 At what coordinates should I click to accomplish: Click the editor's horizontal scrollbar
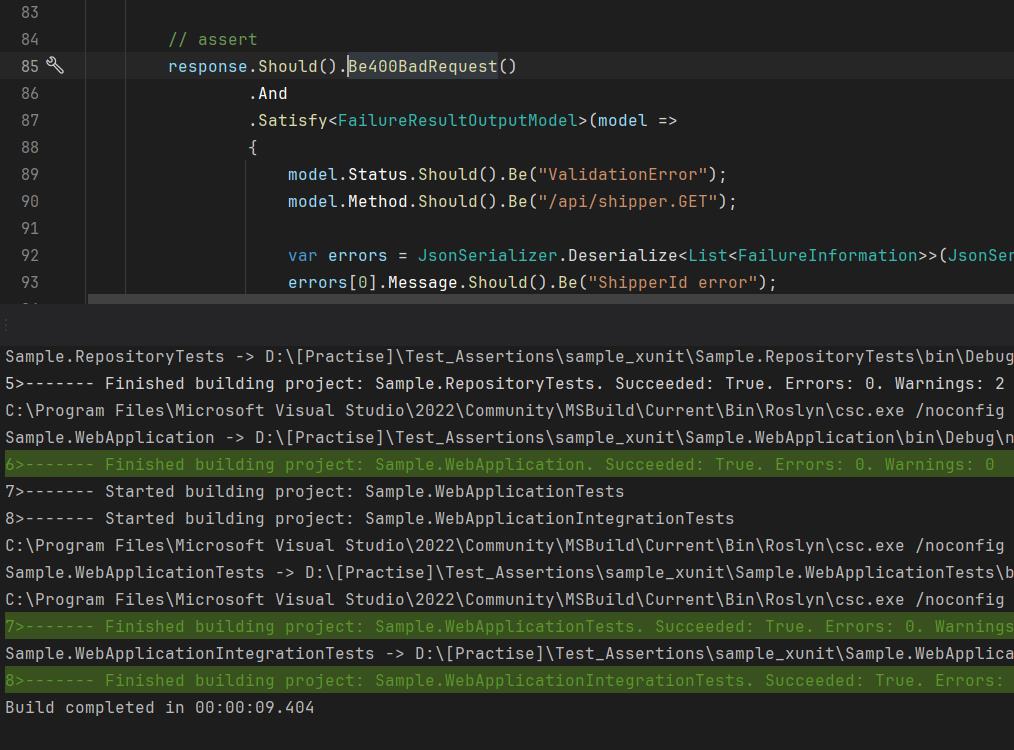(550, 298)
